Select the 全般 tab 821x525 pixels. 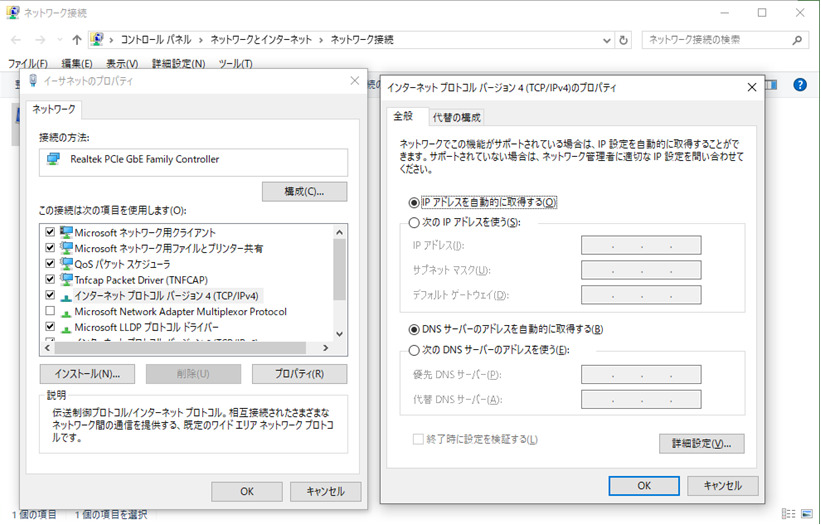(403, 116)
